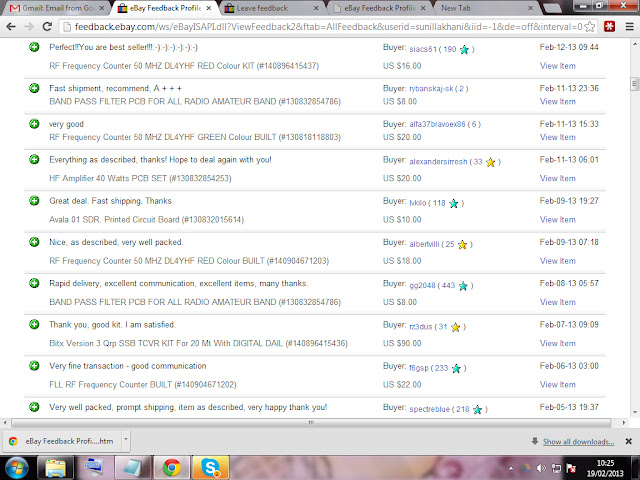
Task: Open the rybanskaj-sk buyer profile link
Action: point(431,89)
